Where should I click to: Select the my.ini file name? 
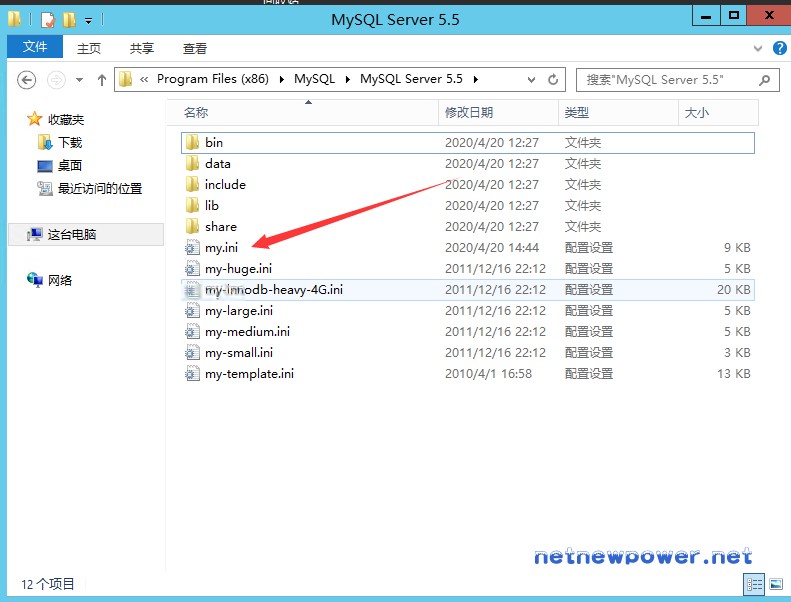pyautogui.click(x=221, y=248)
